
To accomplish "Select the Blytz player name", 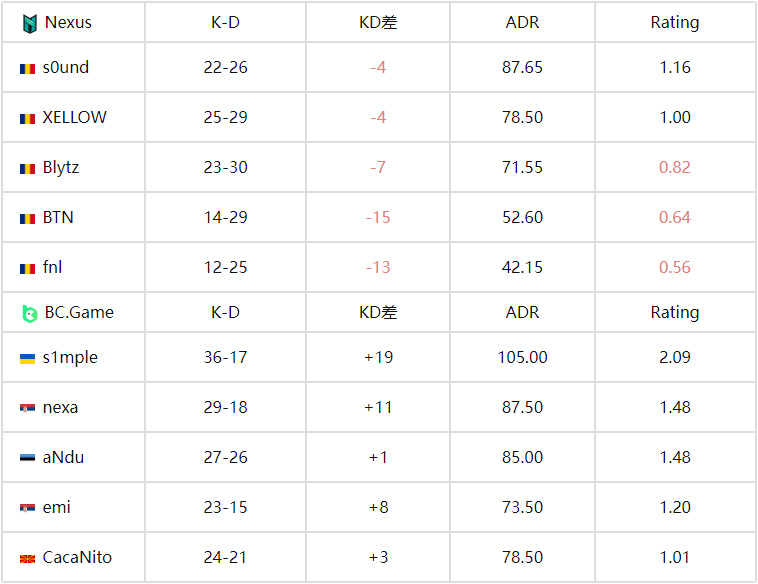I will coord(61,167).
